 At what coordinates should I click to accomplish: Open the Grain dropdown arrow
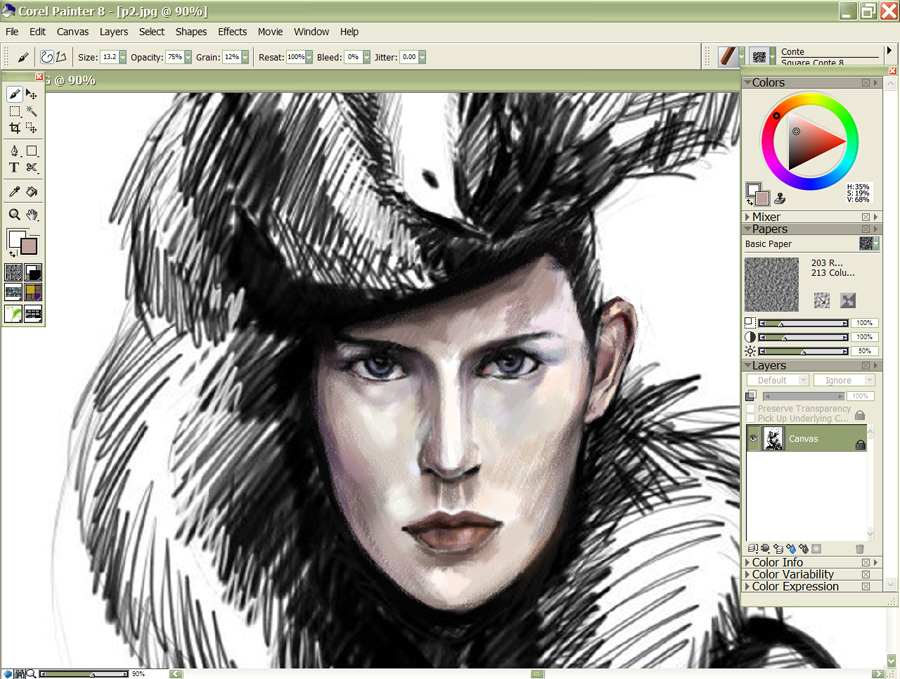(245, 57)
